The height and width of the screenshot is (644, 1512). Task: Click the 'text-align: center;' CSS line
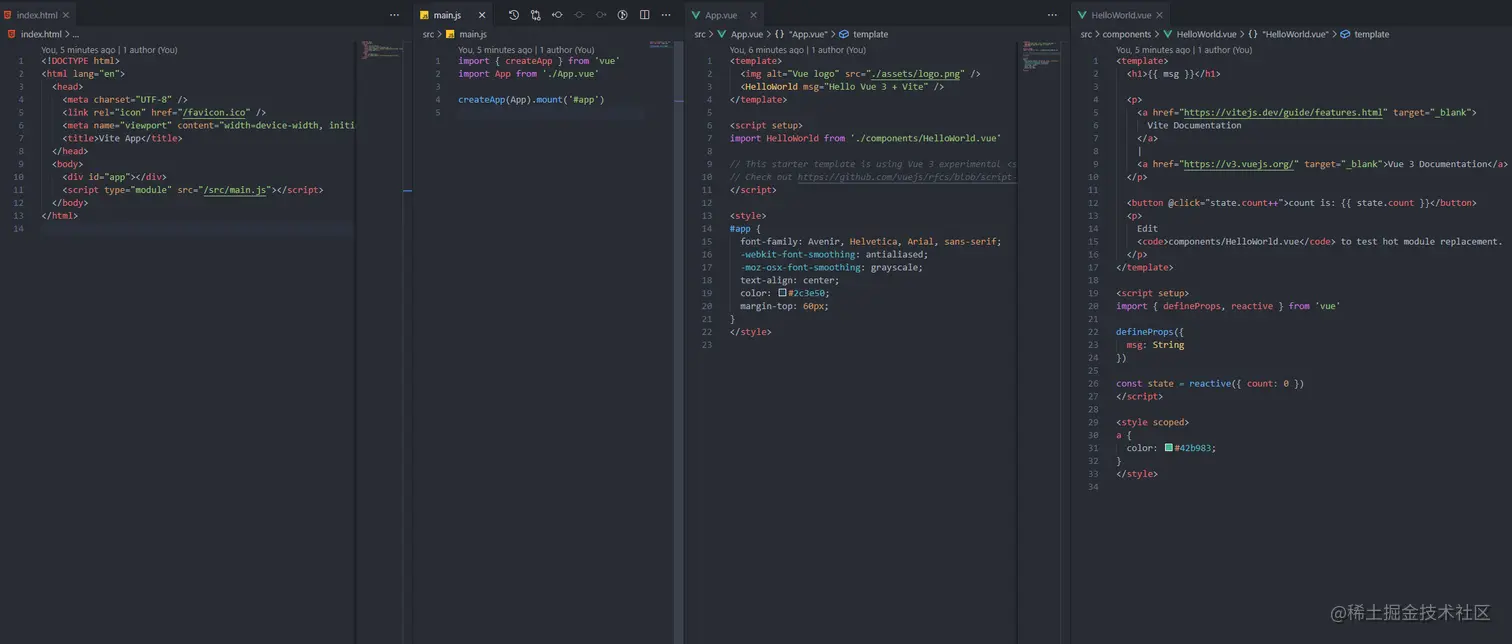pos(790,280)
